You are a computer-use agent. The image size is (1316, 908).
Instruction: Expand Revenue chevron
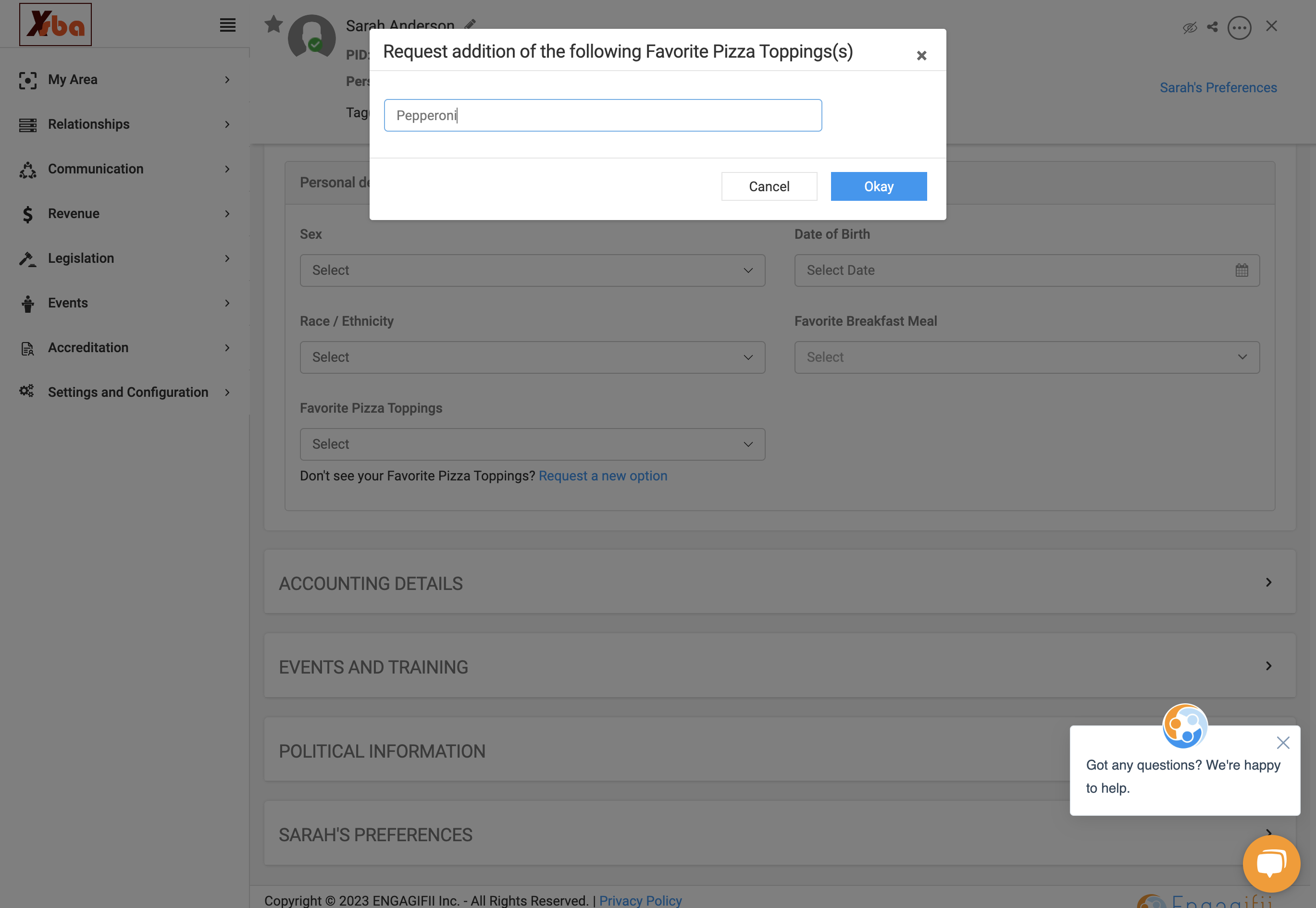pos(227,213)
